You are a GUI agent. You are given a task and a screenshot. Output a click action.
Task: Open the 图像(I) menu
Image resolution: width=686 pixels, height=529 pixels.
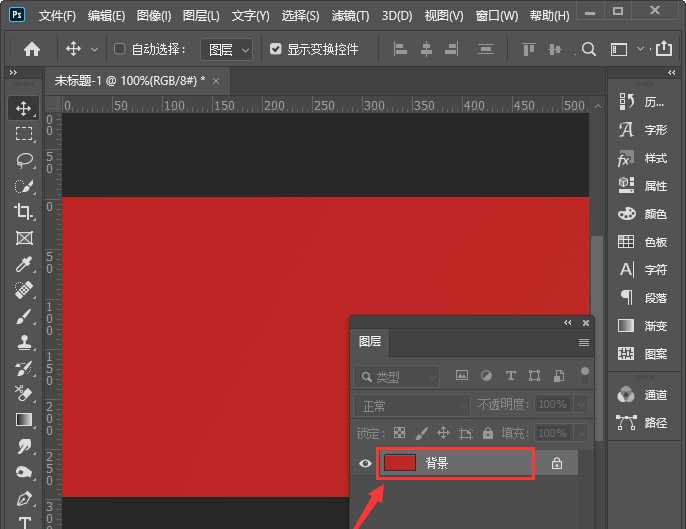[153, 16]
